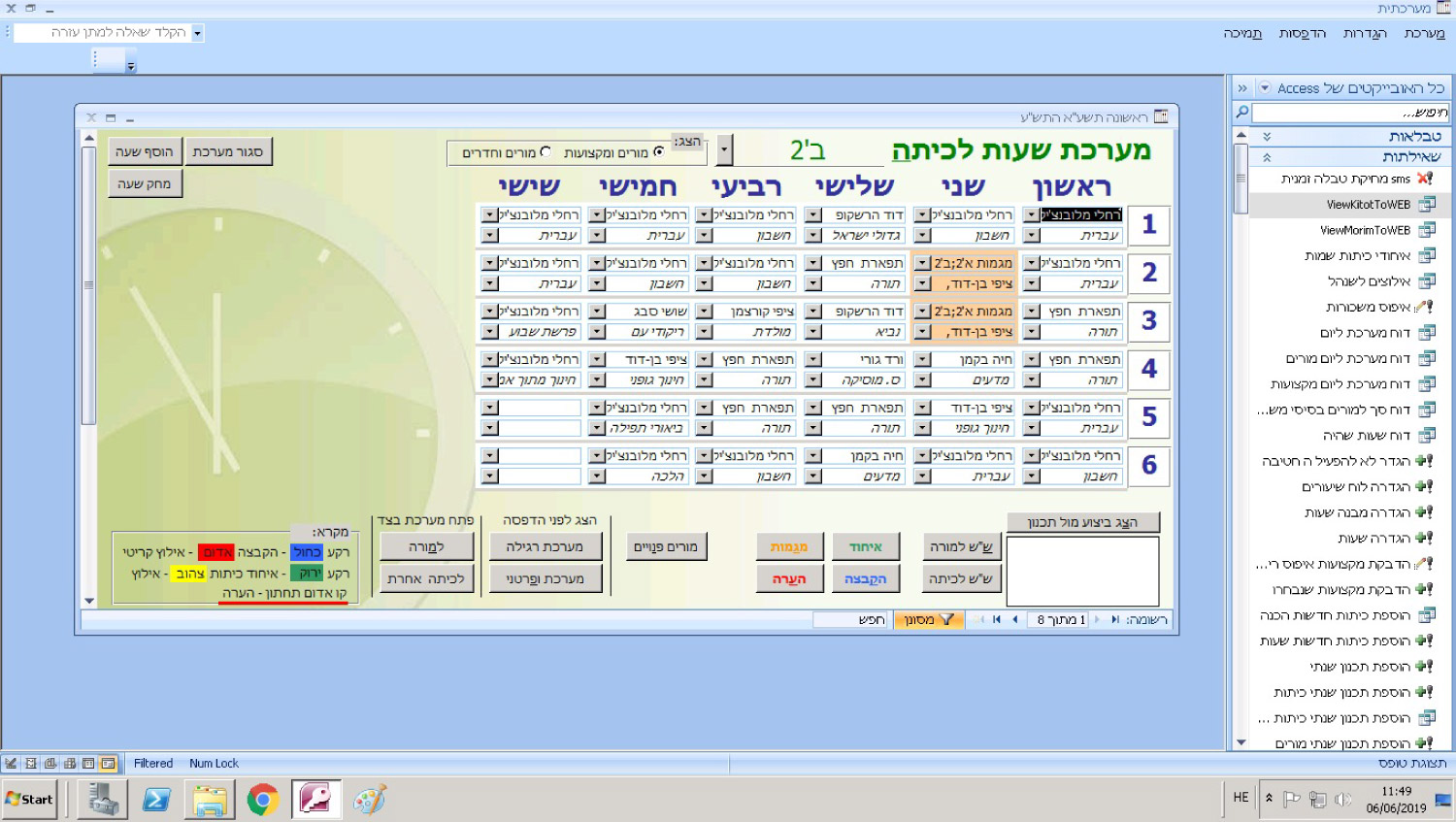Screen dimensions: 1456x822
Task: Click the הוסף שעה button
Action: click(x=144, y=151)
